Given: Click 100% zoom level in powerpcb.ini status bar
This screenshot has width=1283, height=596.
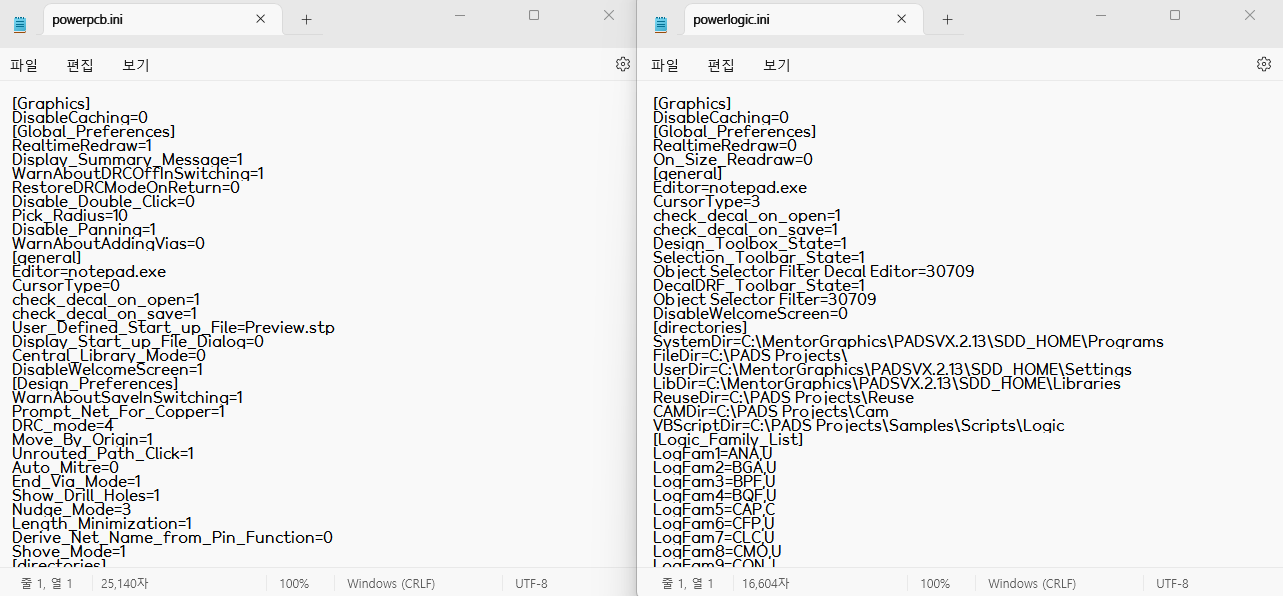Looking at the screenshot, I should pyautogui.click(x=294, y=584).
